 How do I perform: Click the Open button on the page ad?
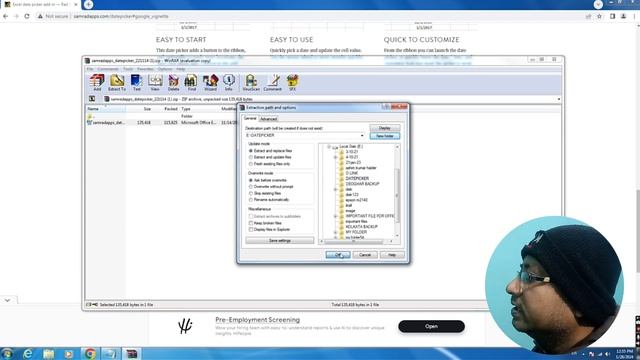click(431, 327)
